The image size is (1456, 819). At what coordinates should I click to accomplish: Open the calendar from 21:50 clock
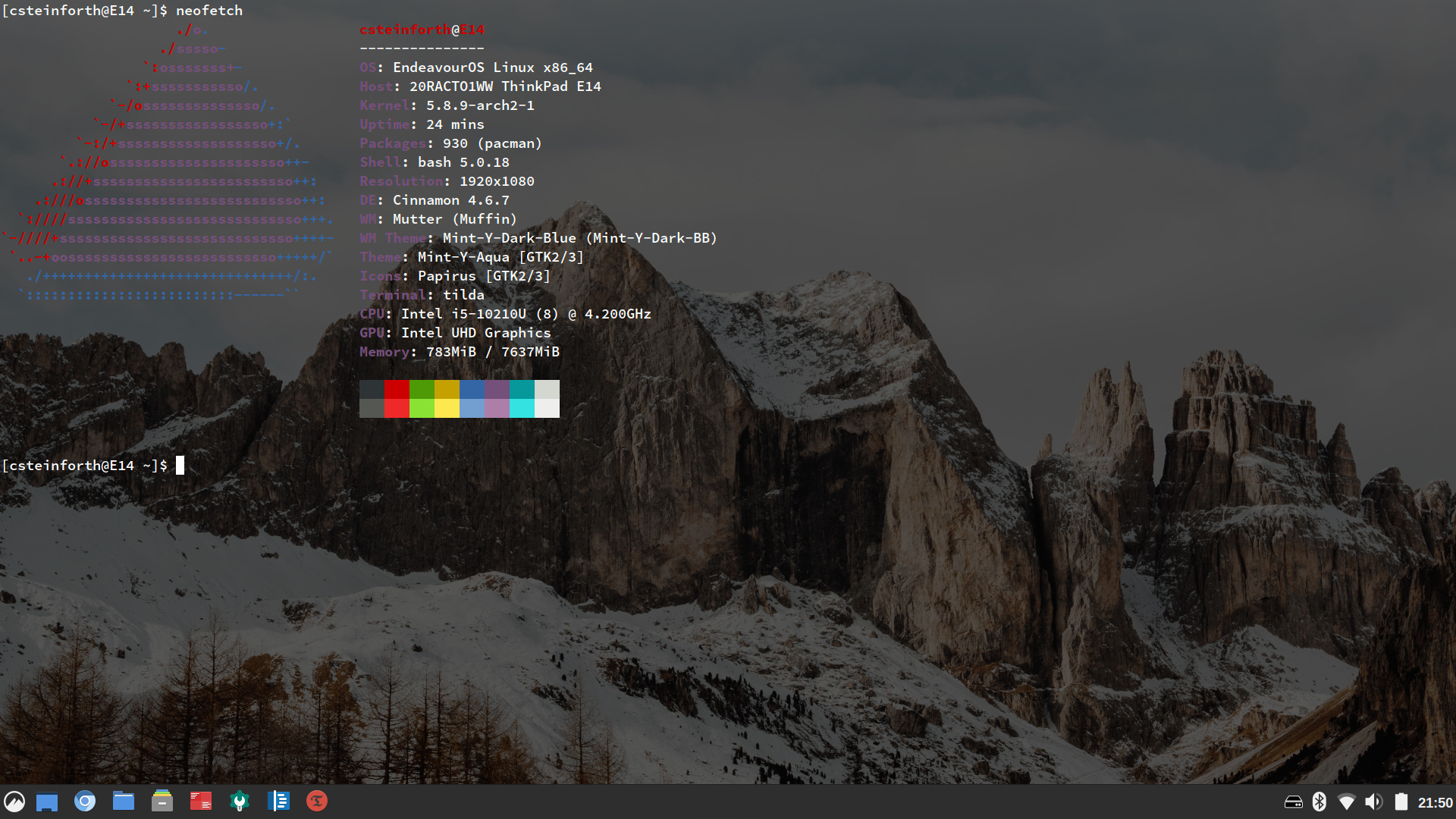1435,802
